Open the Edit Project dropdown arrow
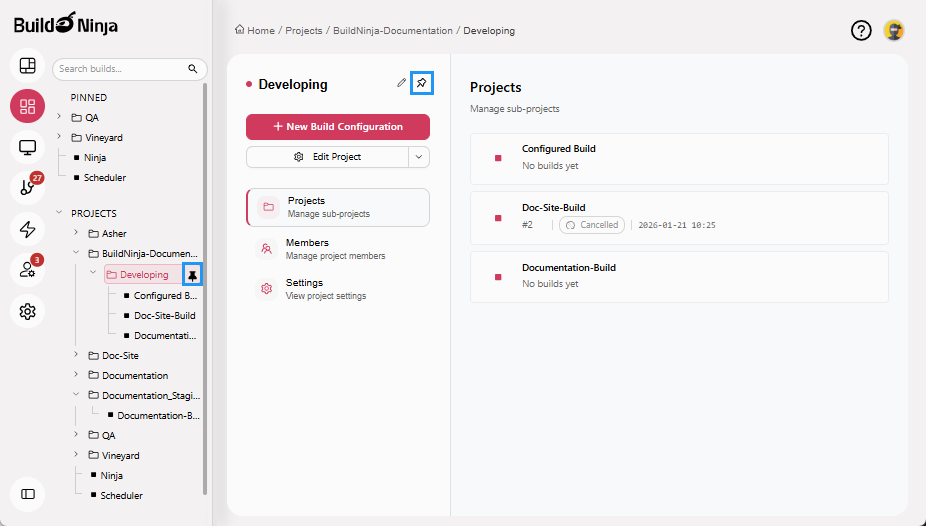Viewport: 926px width, 526px height. tap(419, 157)
